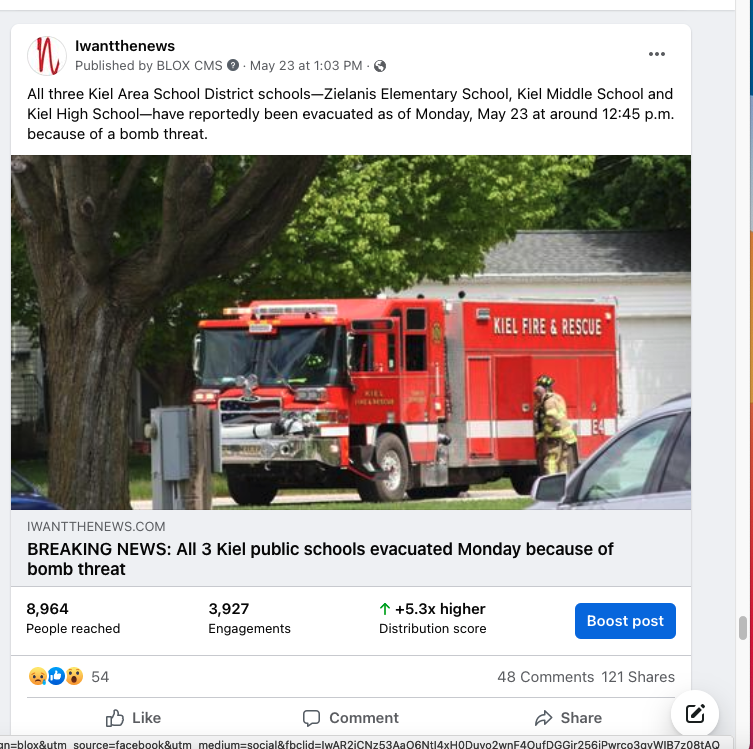Viewport: 753px width, 749px height.
Task: Click the BLOX CMS help question icon
Action: point(233,65)
